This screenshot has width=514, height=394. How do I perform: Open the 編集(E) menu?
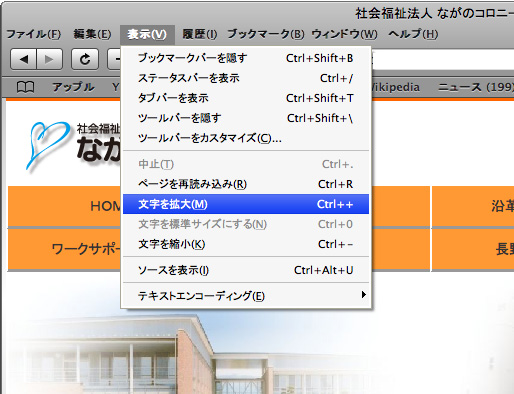tap(92, 34)
